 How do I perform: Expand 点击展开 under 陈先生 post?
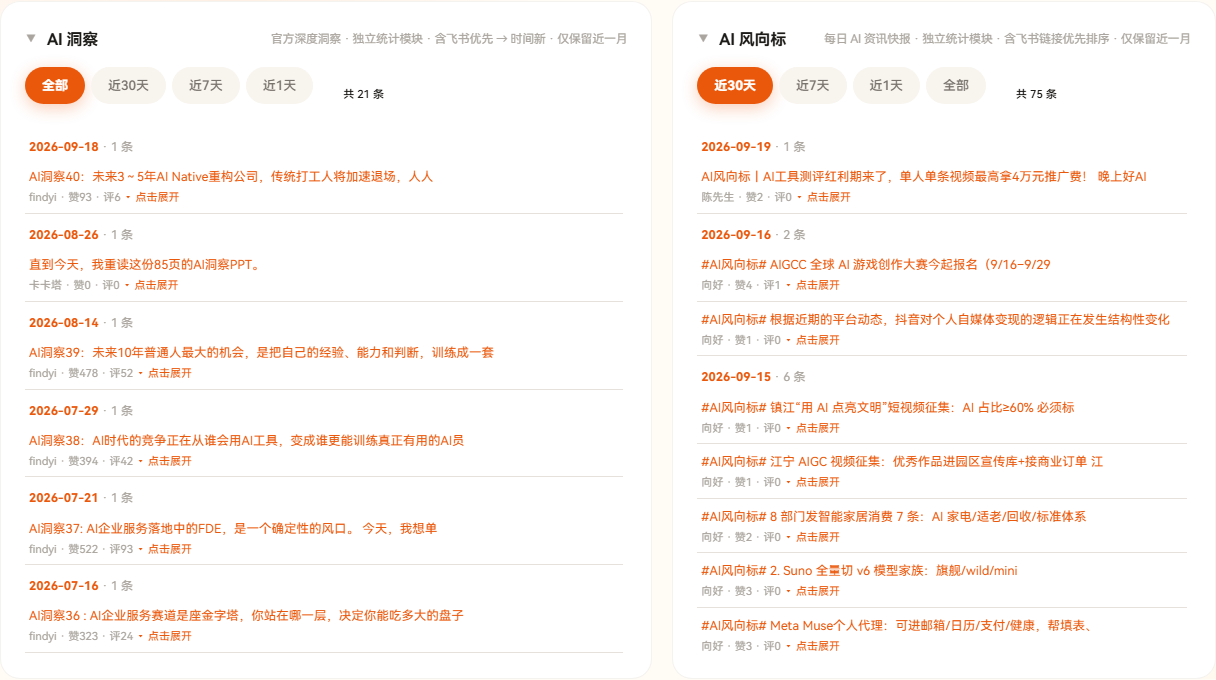click(x=829, y=197)
